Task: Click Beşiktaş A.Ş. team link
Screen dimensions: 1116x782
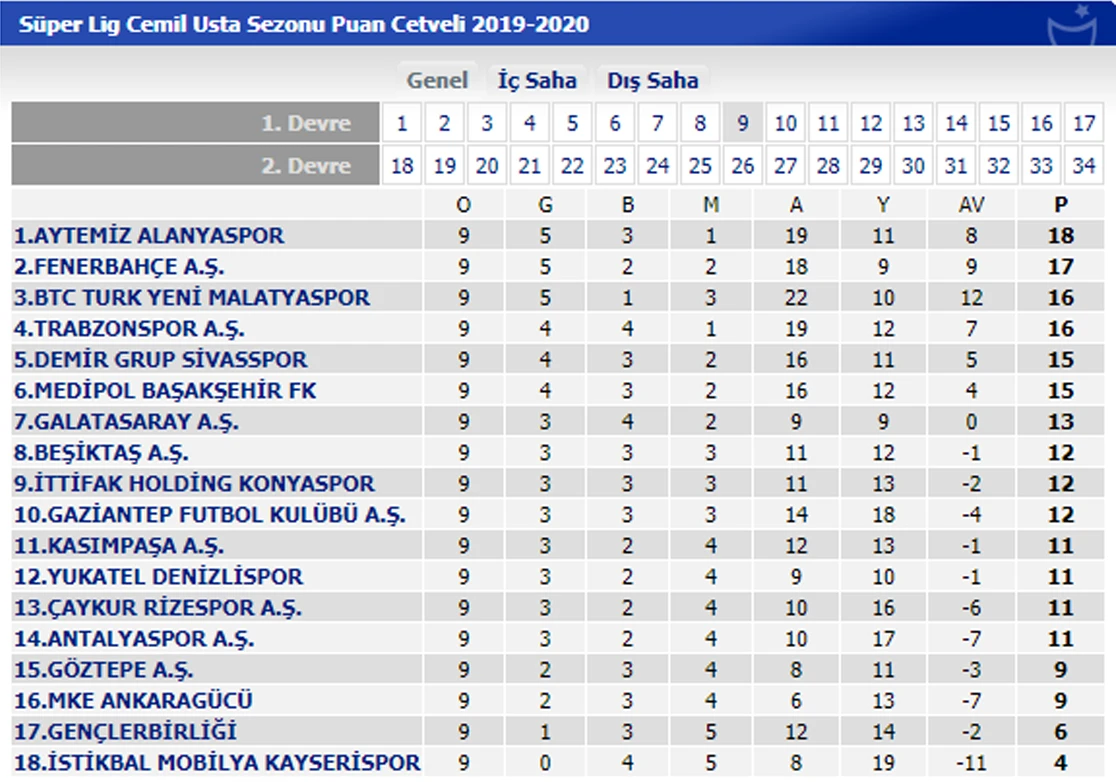Action: coord(101,453)
